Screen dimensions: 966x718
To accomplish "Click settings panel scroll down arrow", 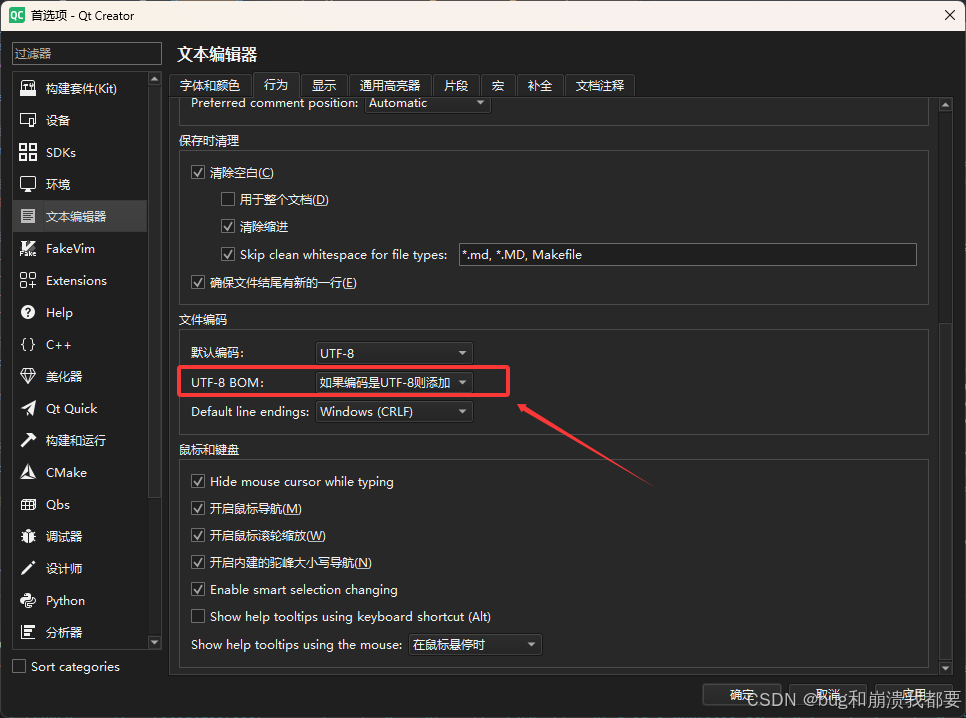I will pyautogui.click(x=946, y=668).
